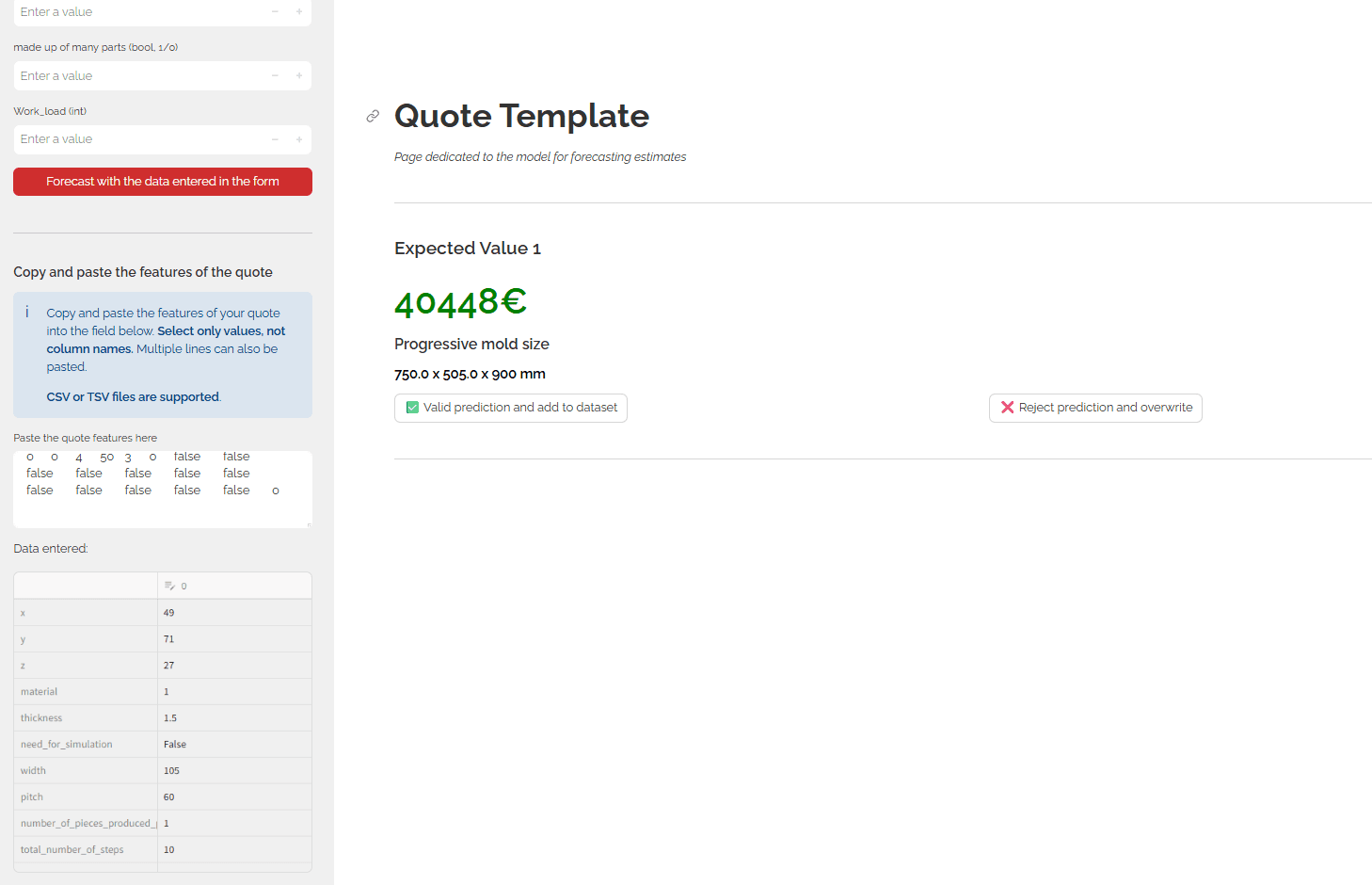Click the edit icon in the data table header
Screen dimensions: 1372x885
point(169,586)
